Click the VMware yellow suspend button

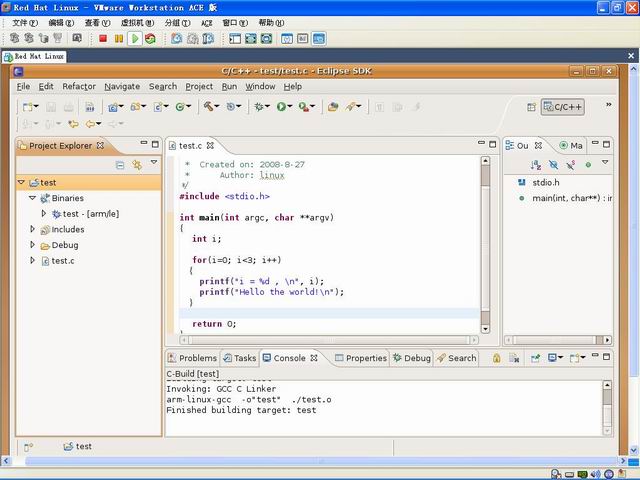(119, 39)
